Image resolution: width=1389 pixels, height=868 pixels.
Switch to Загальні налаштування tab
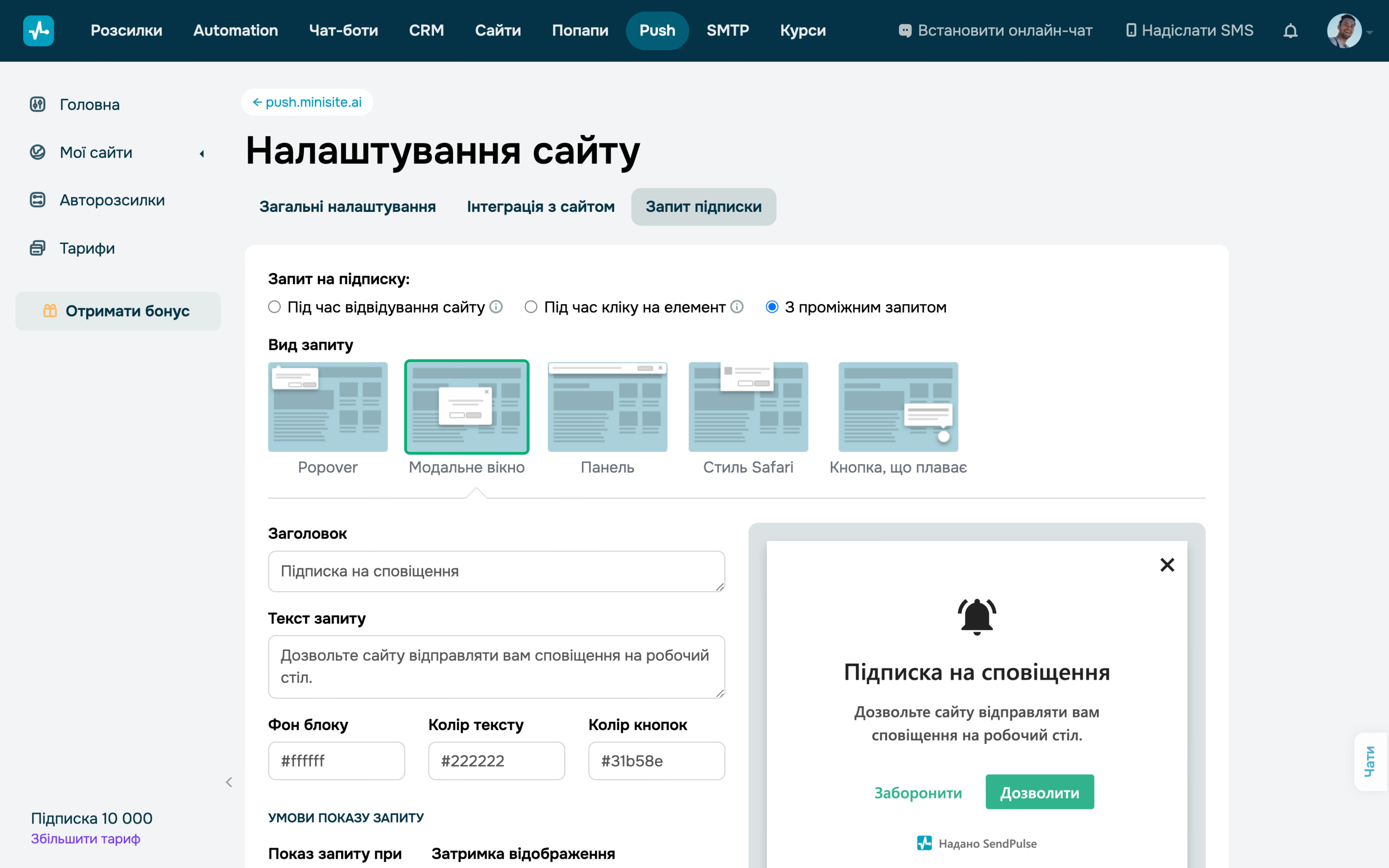point(347,207)
